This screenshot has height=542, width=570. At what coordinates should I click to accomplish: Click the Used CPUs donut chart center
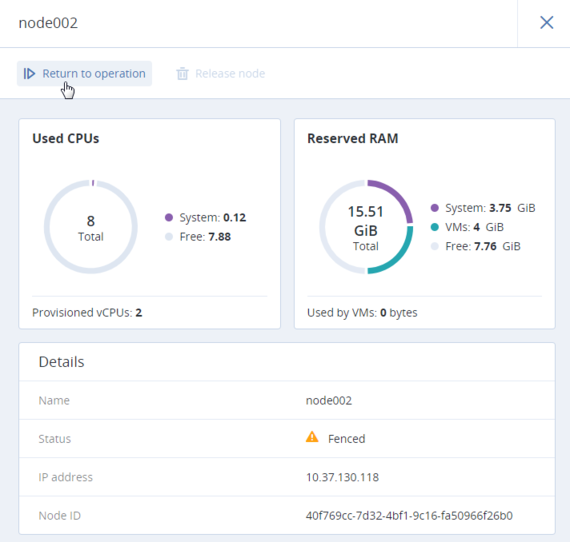91,227
